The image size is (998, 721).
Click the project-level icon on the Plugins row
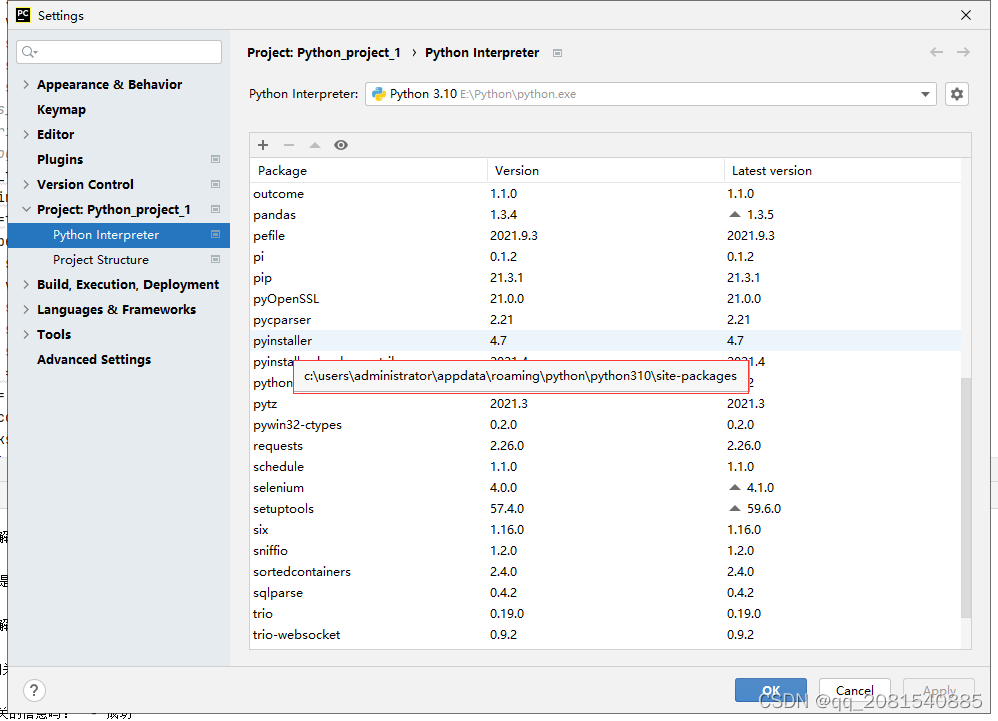pos(215,159)
